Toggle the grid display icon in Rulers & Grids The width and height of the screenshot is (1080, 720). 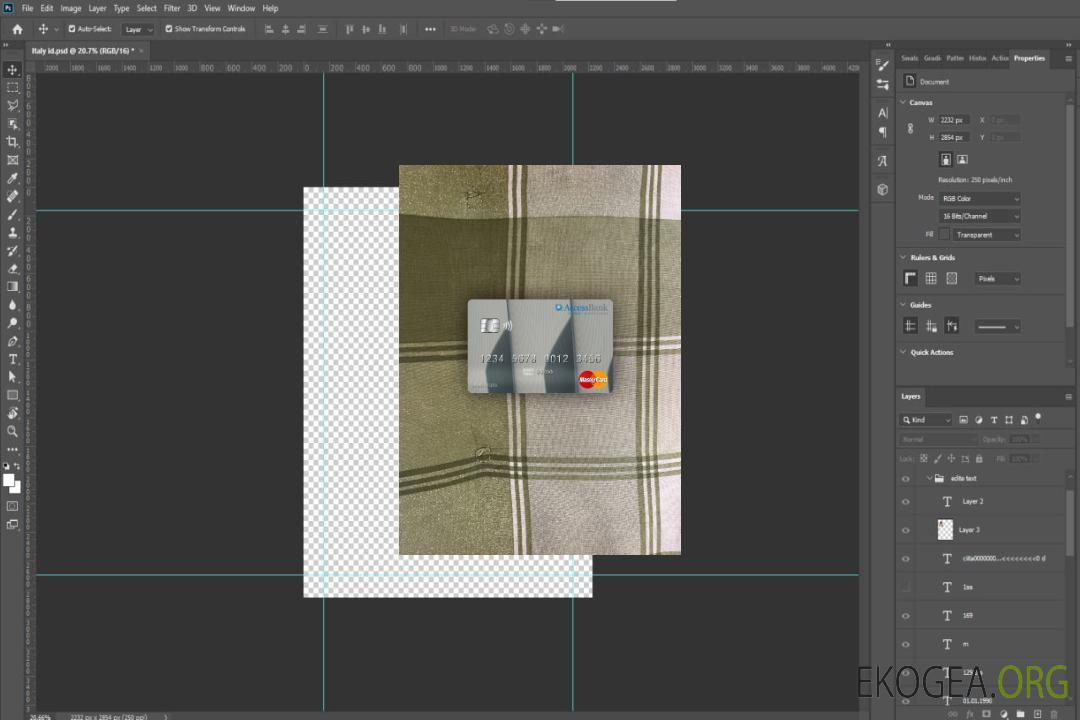(930, 279)
